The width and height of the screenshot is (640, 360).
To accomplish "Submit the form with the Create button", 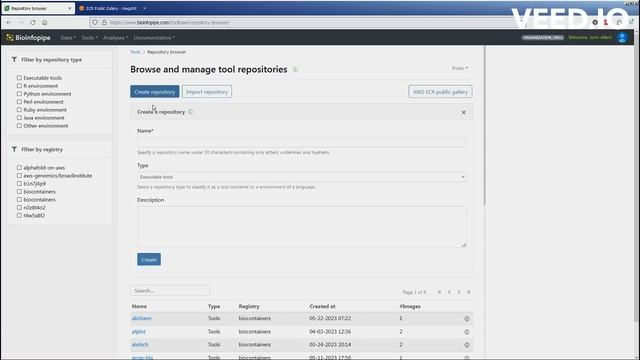I will [149, 260].
